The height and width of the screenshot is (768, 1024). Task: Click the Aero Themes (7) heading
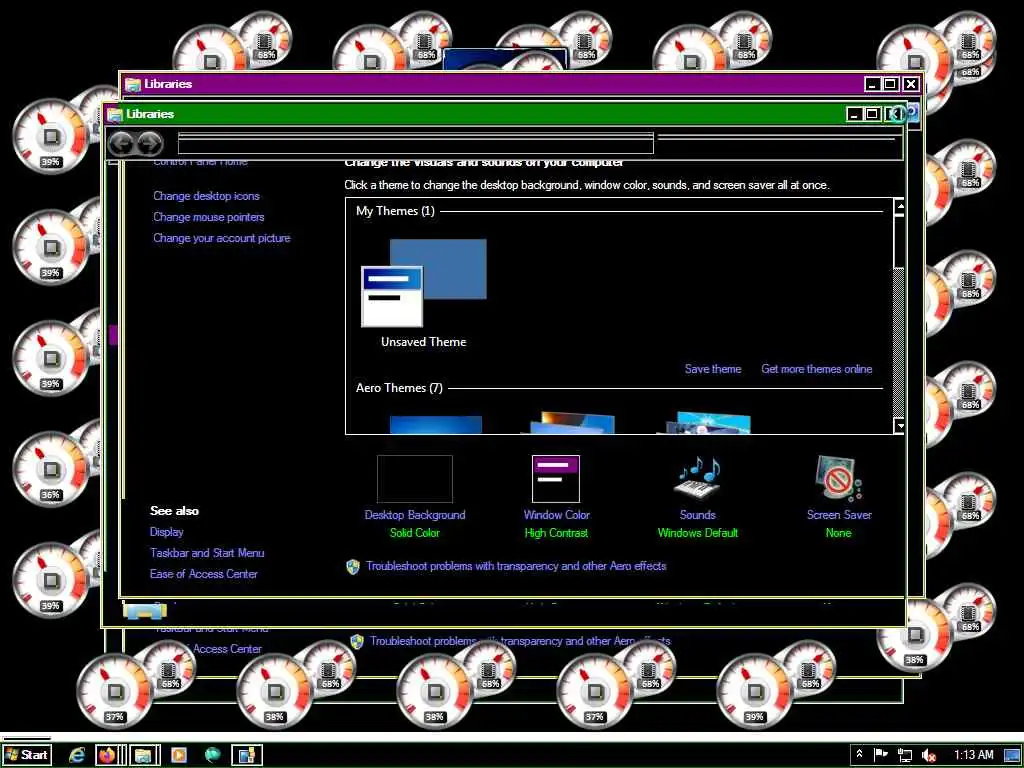coord(399,388)
